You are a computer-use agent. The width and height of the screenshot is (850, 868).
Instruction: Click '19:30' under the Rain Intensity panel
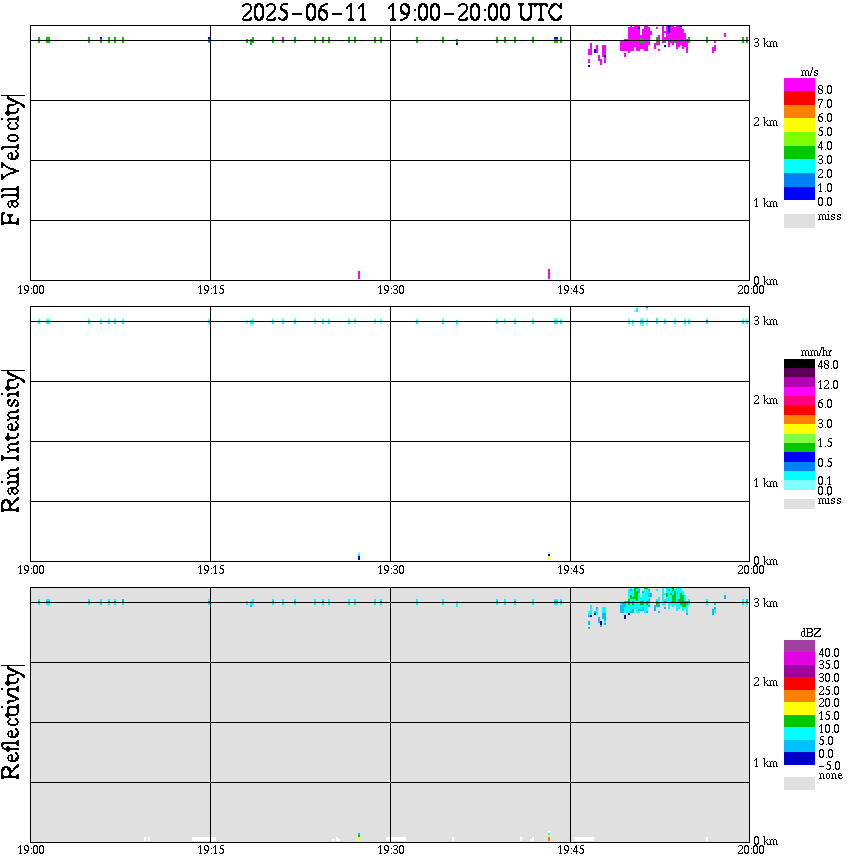391,570
